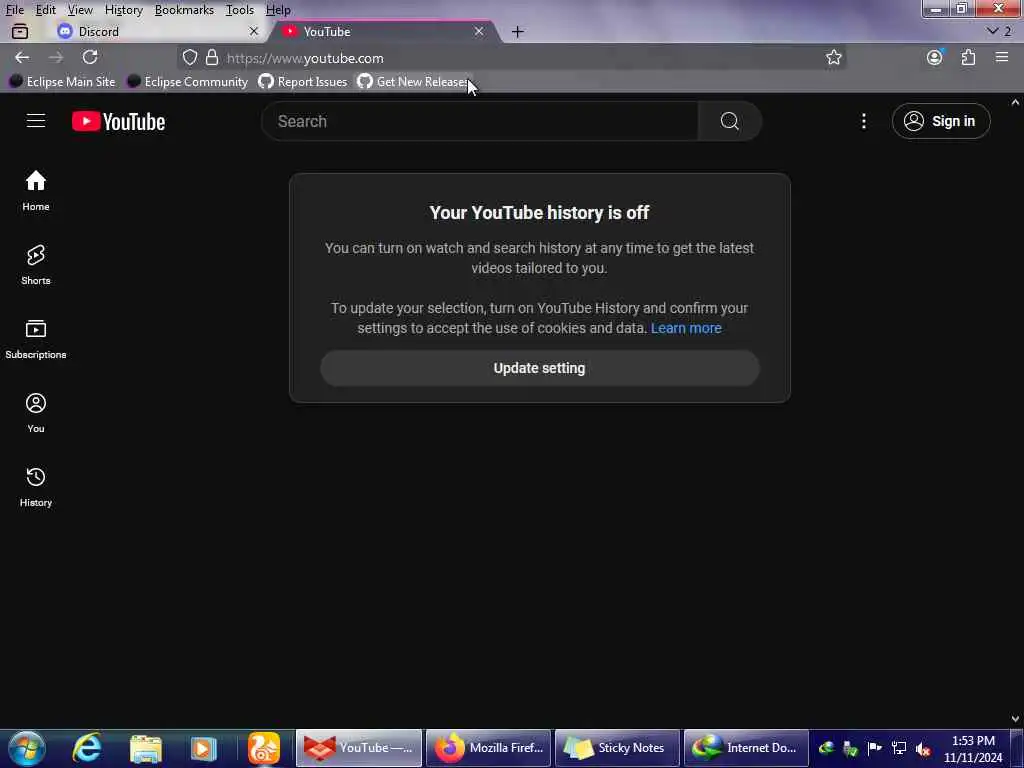Click the network tray icon
This screenshot has height=768, width=1024.
(899, 748)
